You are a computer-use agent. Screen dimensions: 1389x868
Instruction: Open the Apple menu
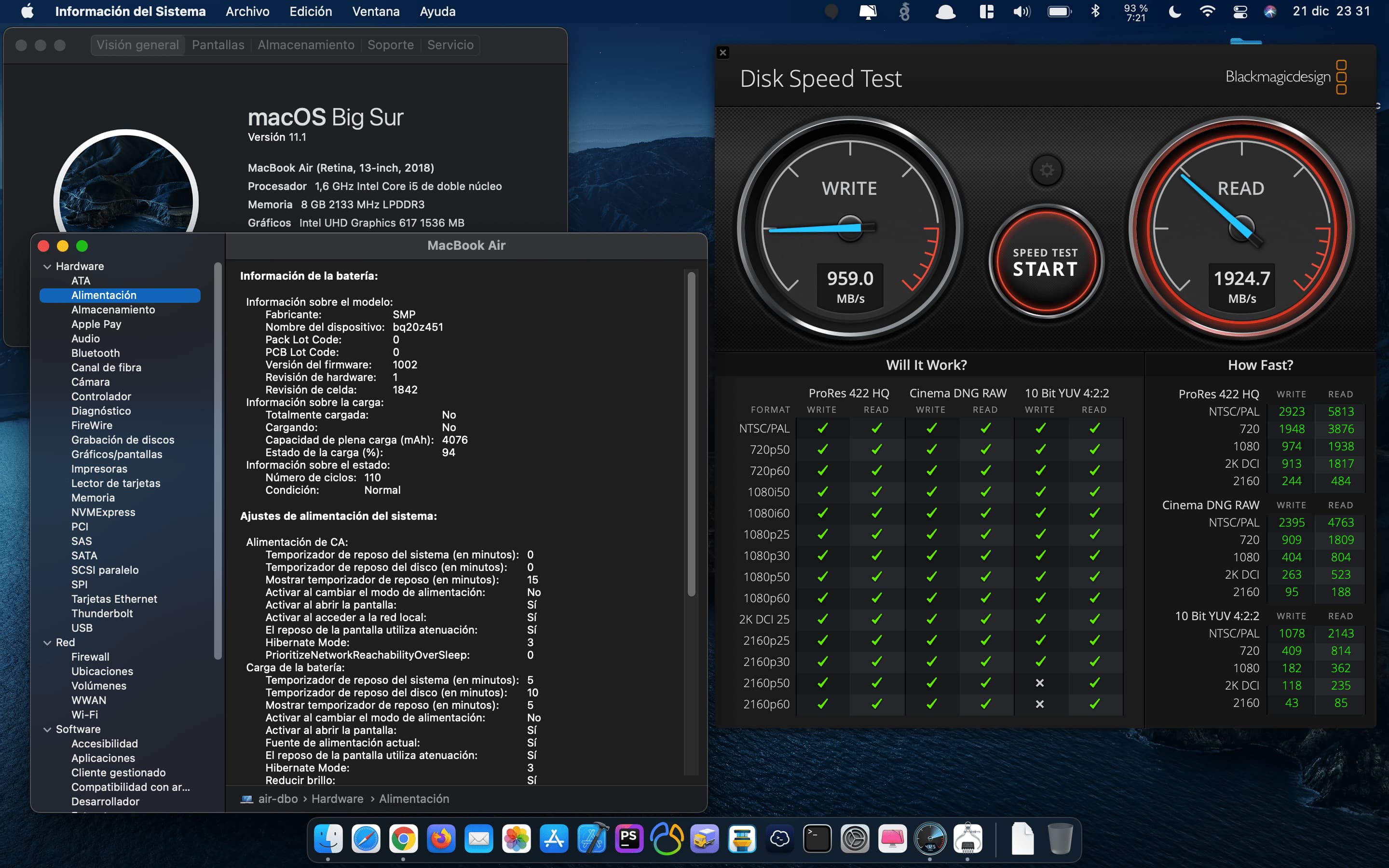pyautogui.click(x=27, y=12)
